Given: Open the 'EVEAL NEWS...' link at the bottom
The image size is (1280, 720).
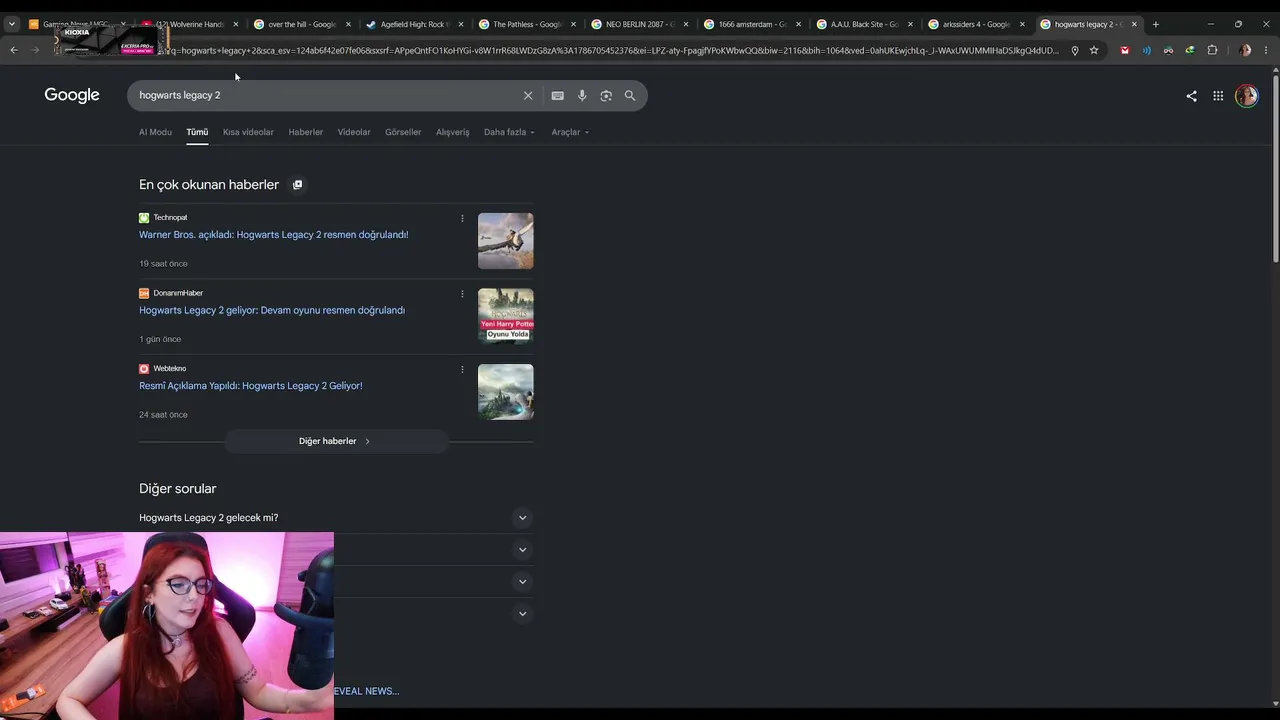Looking at the screenshot, I should point(366,691).
